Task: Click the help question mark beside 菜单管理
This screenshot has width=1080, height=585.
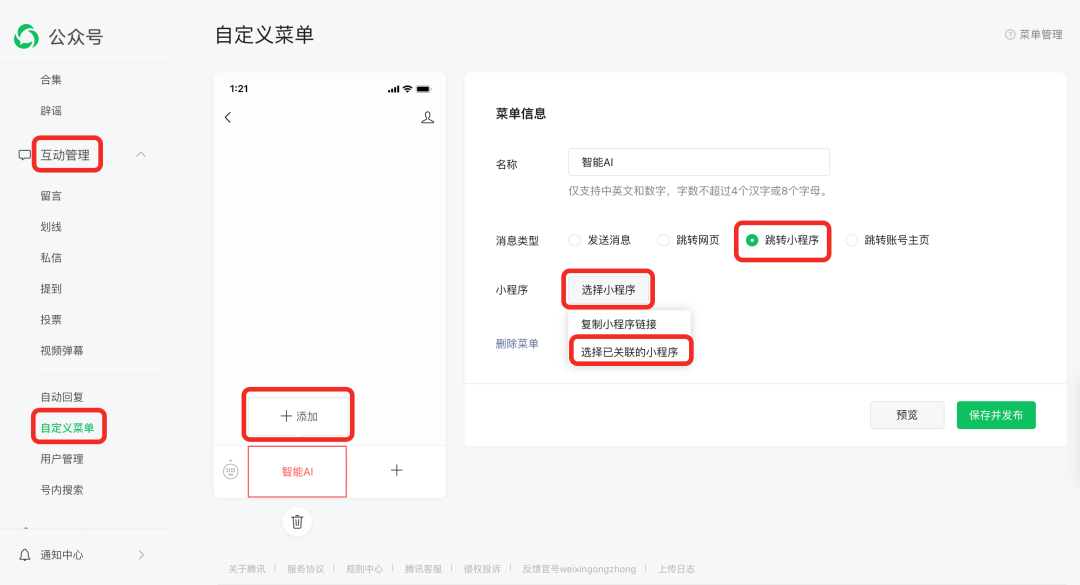Action: pos(1010,34)
